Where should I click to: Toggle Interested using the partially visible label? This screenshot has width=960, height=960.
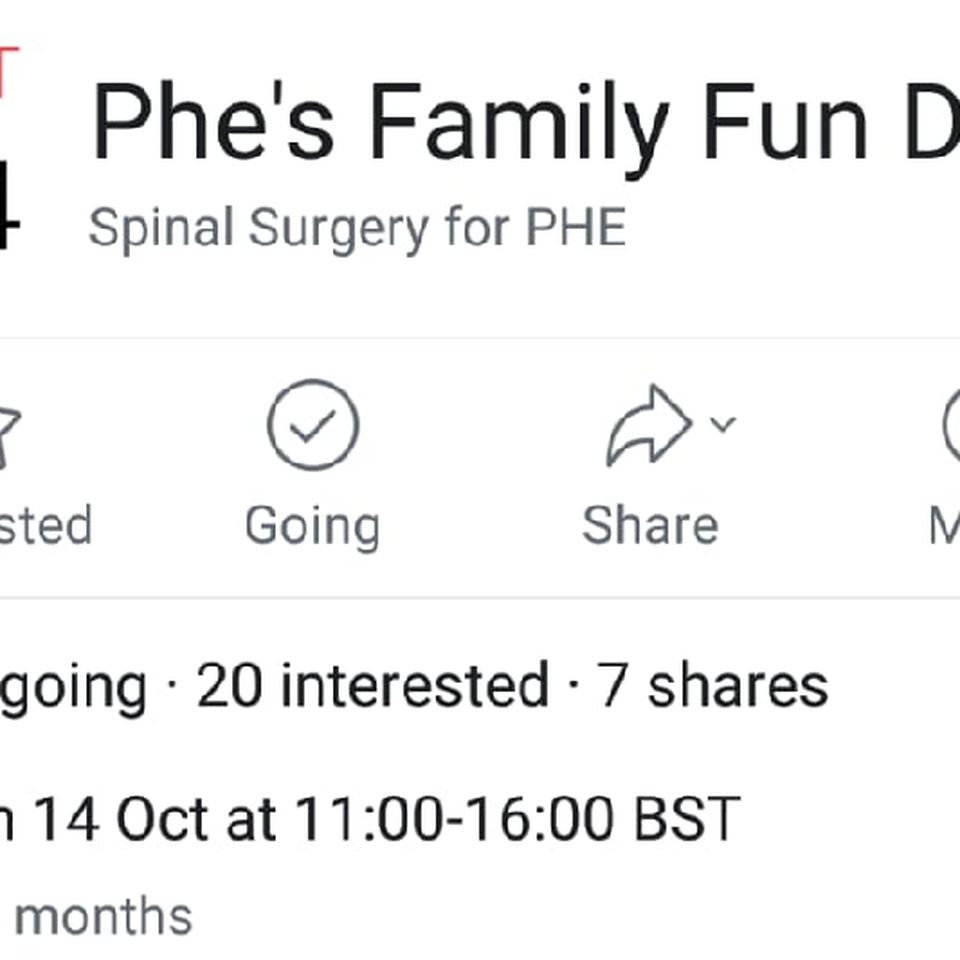[x=45, y=525]
